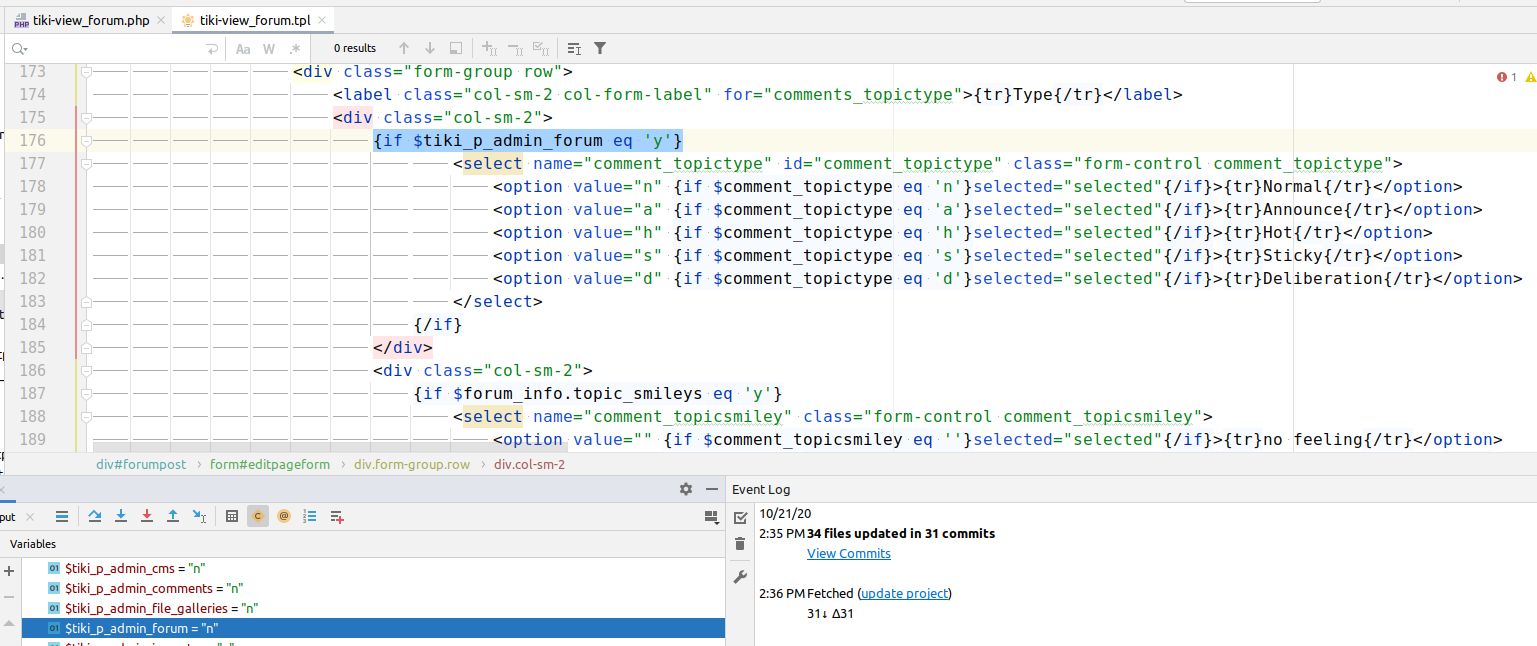This screenshot has width=1537, height=646.
Task: Toggle Regex (.*) search option
Action: point(295,48)
